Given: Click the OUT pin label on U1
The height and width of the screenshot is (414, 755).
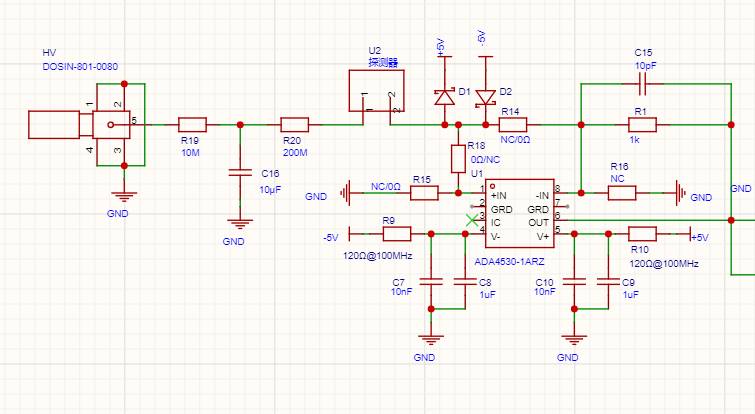Looking at the screenshot, I should (x=538, y=223).
